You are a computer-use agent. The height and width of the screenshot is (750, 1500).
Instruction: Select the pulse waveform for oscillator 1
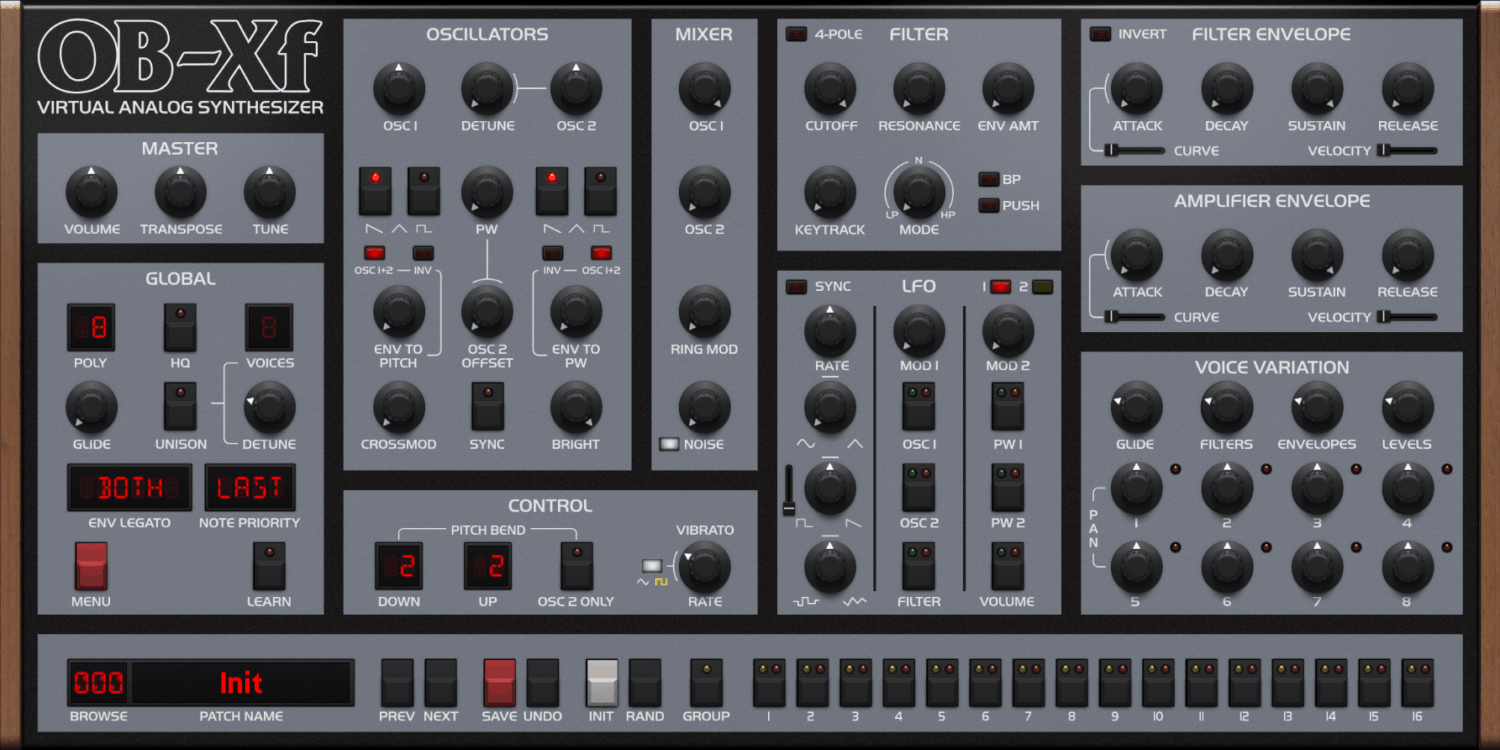pyautogui.click(x=423, y=190)
